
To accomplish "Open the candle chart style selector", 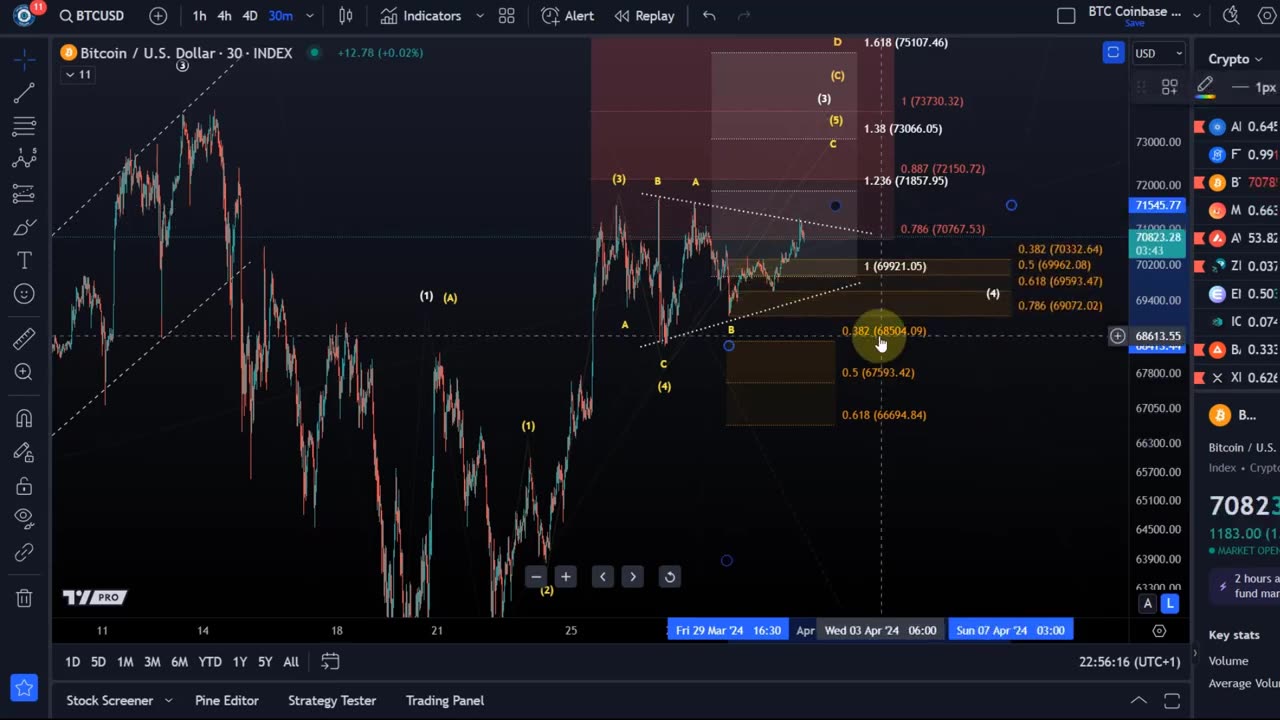I will tap(346, 16).
